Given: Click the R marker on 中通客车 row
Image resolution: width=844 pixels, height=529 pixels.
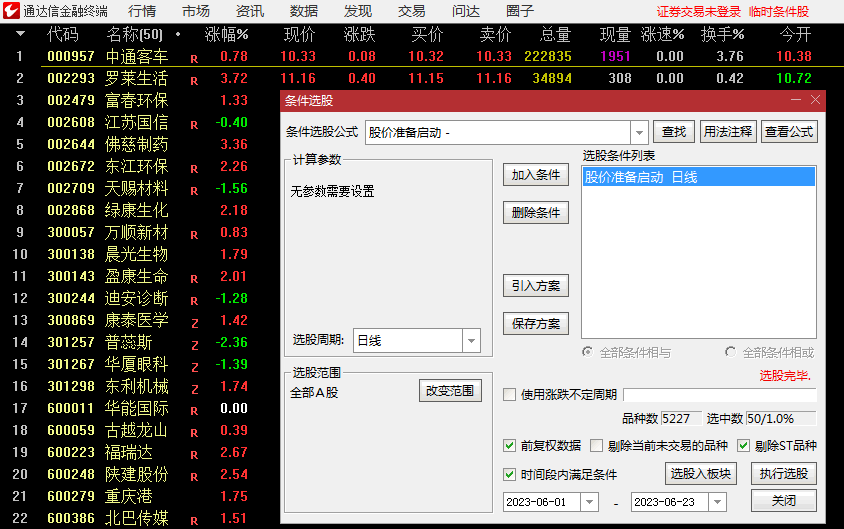Looking at the screenshot, I should [x=194, y=59].
